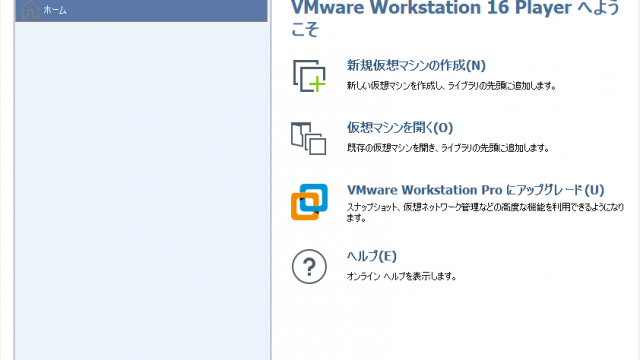Select the Home house icon in library
This screenshot has height=360, width=640.
pyautogui.click(x=30, y=9)
